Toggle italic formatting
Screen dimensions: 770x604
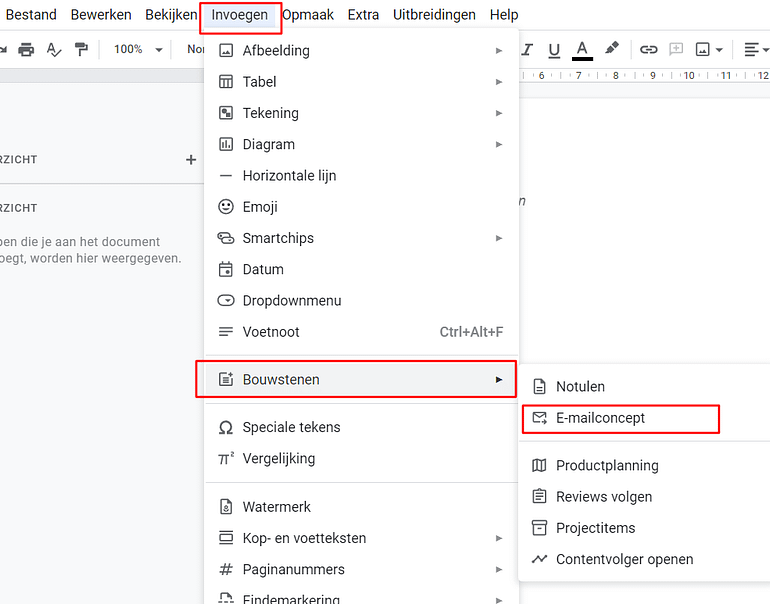pyautogui.click(x=527, y=50)
